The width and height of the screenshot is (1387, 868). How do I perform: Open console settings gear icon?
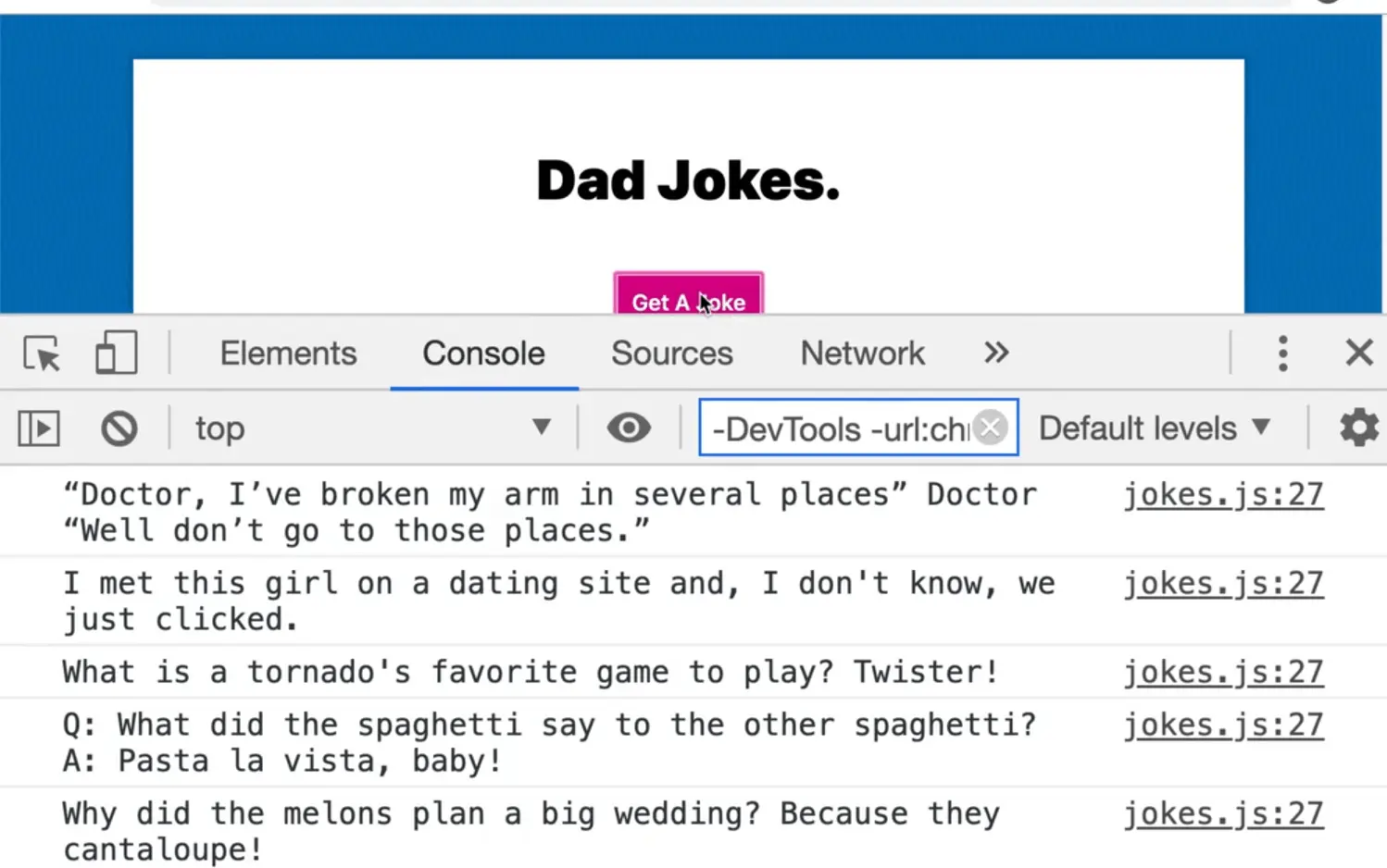1358,428
